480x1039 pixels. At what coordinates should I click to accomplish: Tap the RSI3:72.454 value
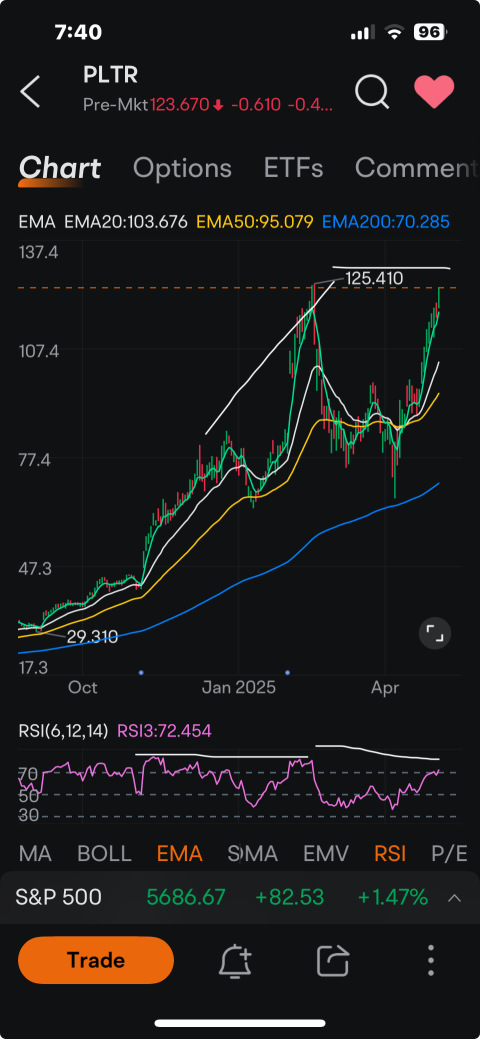pyautogui.click(x=164, y=732)
